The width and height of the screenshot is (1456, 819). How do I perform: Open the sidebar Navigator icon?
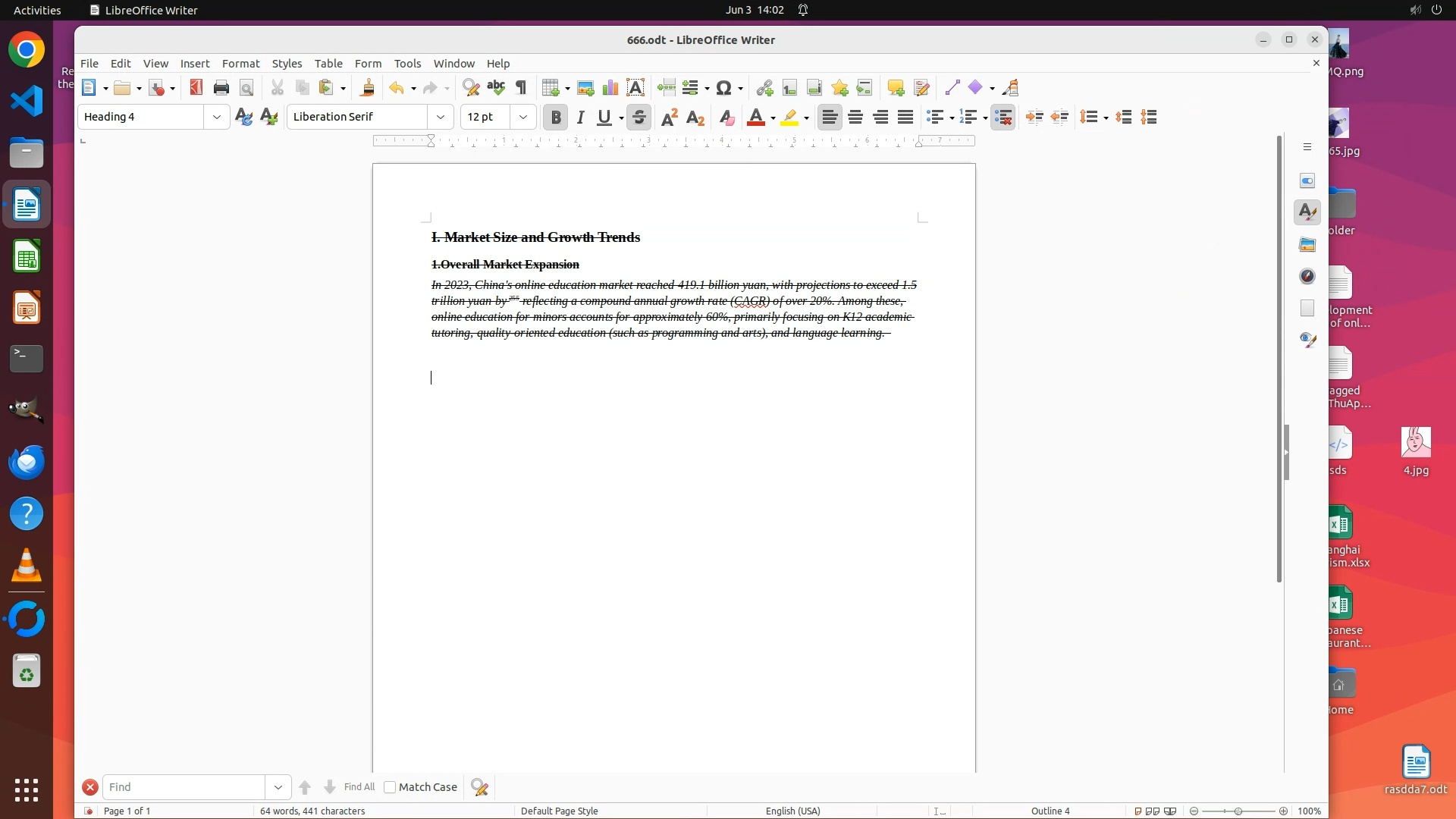[x=1307, y=276]
